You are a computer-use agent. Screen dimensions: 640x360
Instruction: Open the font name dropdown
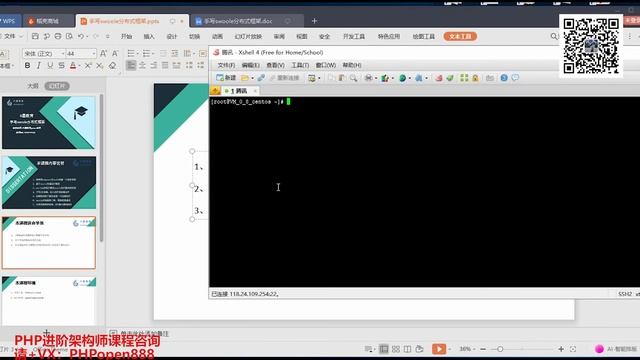[x=62, y=53]
